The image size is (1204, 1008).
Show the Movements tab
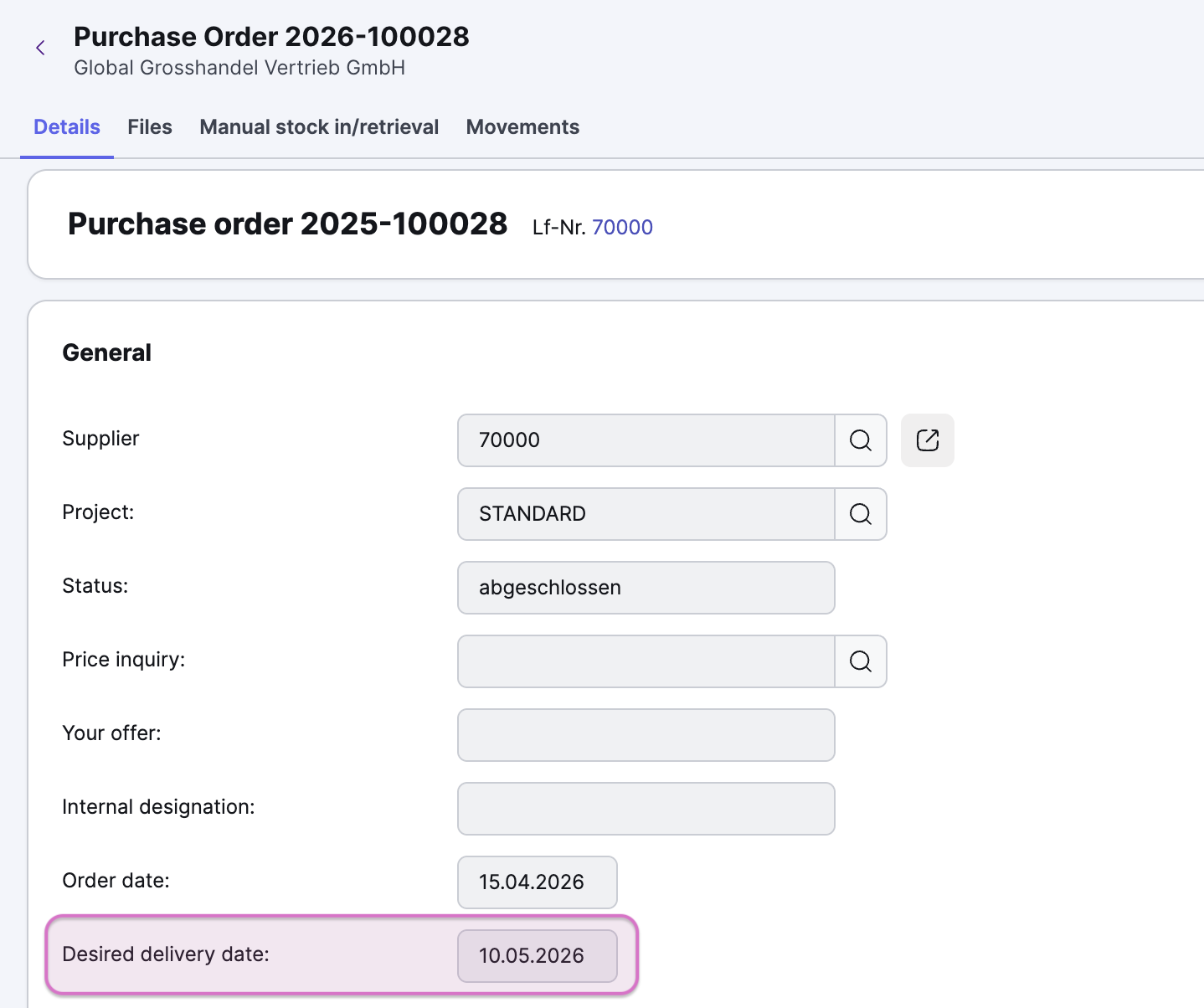click(x=522, y=127)
